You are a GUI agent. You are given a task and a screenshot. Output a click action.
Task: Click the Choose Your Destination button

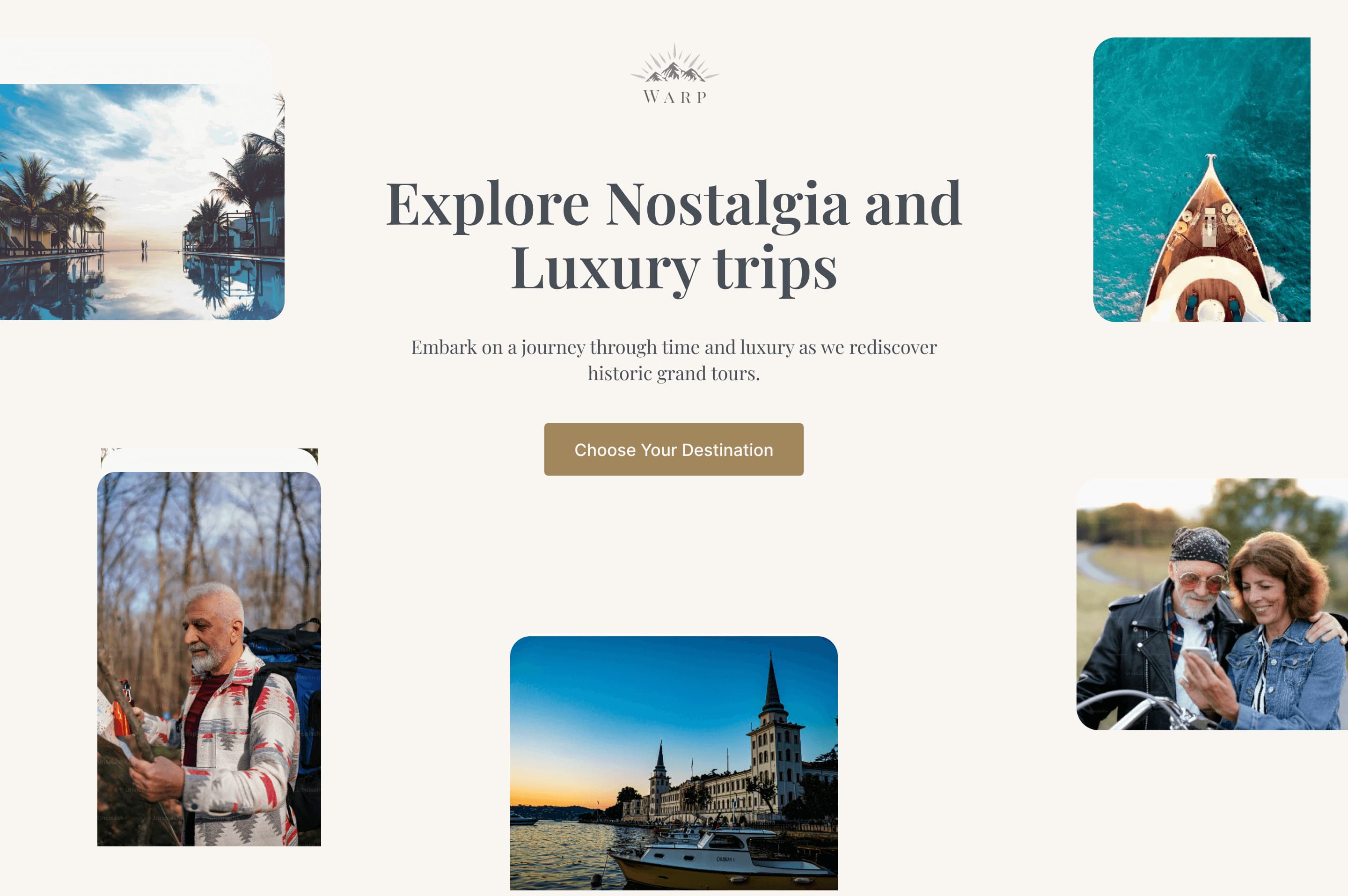674,449
